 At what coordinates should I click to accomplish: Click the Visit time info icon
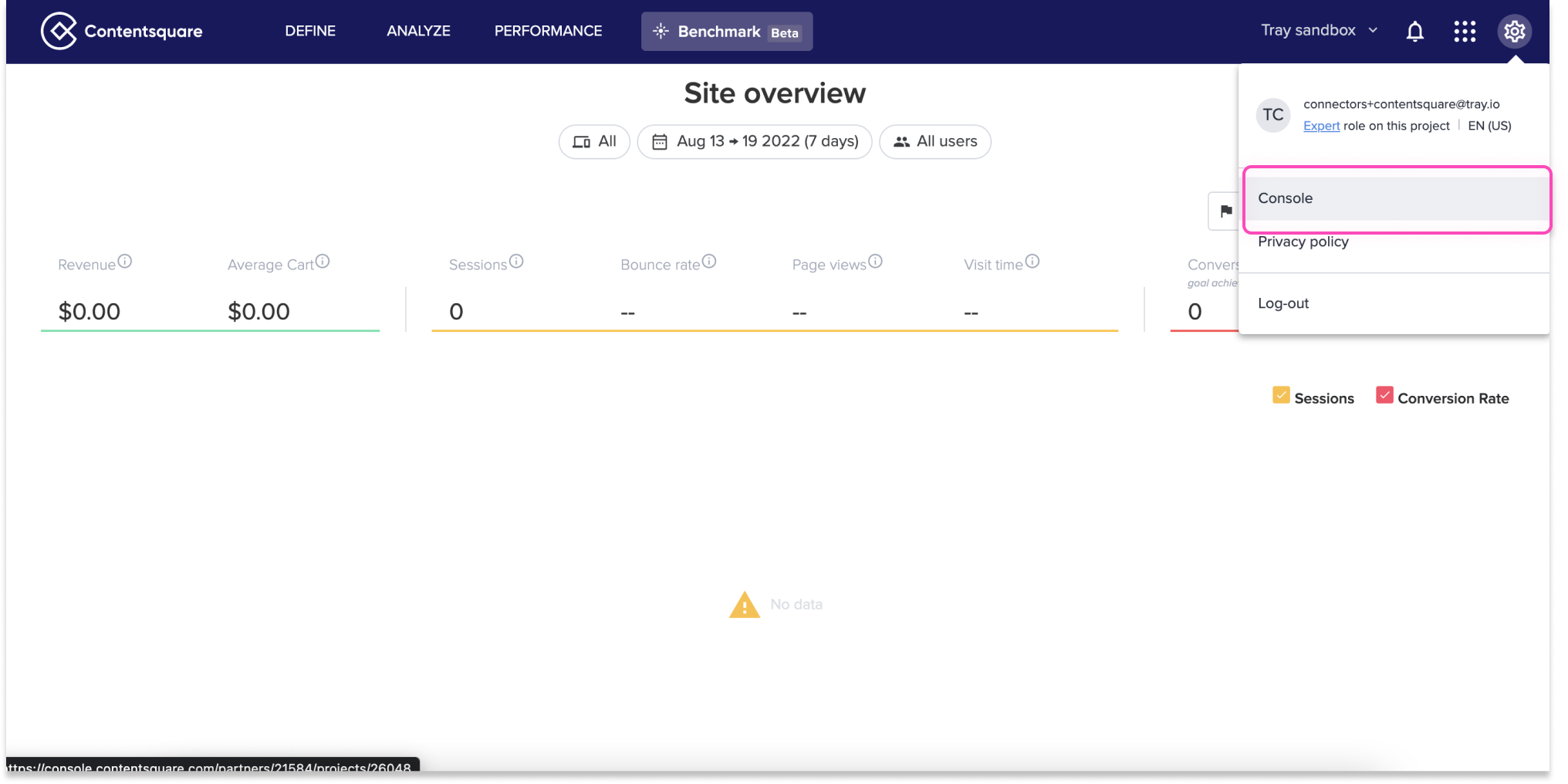[x=1032, y=262]
